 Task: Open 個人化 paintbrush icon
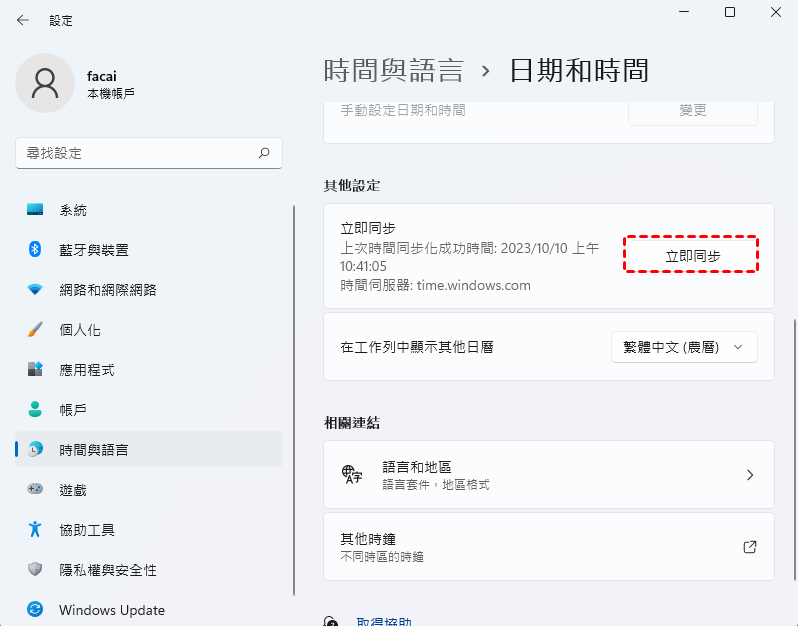[36, 330]
